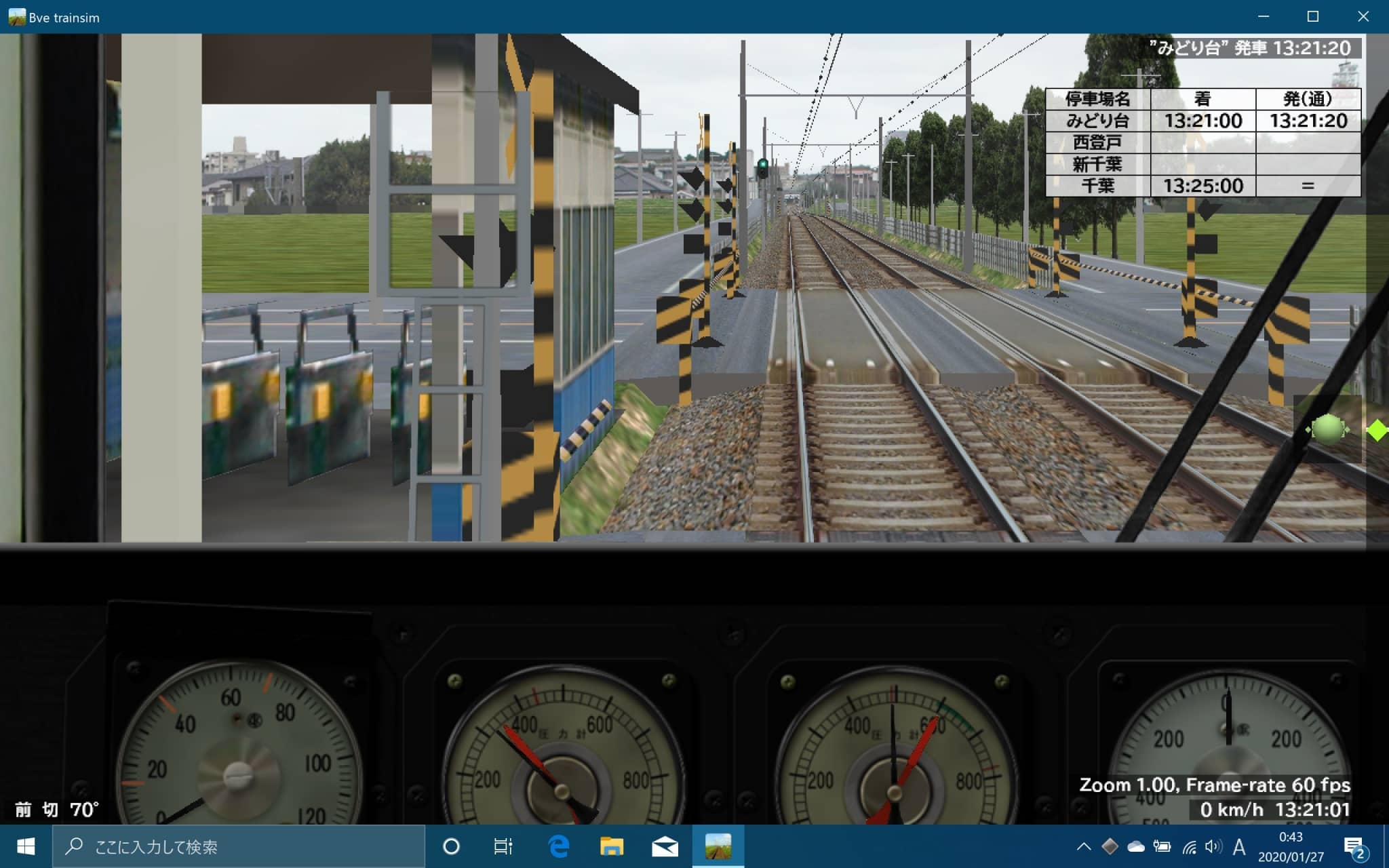The width and height of the screenshot is (1389, 868).
Task: Maximize the Bve trainsim window
Action: tap(1313, 17)
